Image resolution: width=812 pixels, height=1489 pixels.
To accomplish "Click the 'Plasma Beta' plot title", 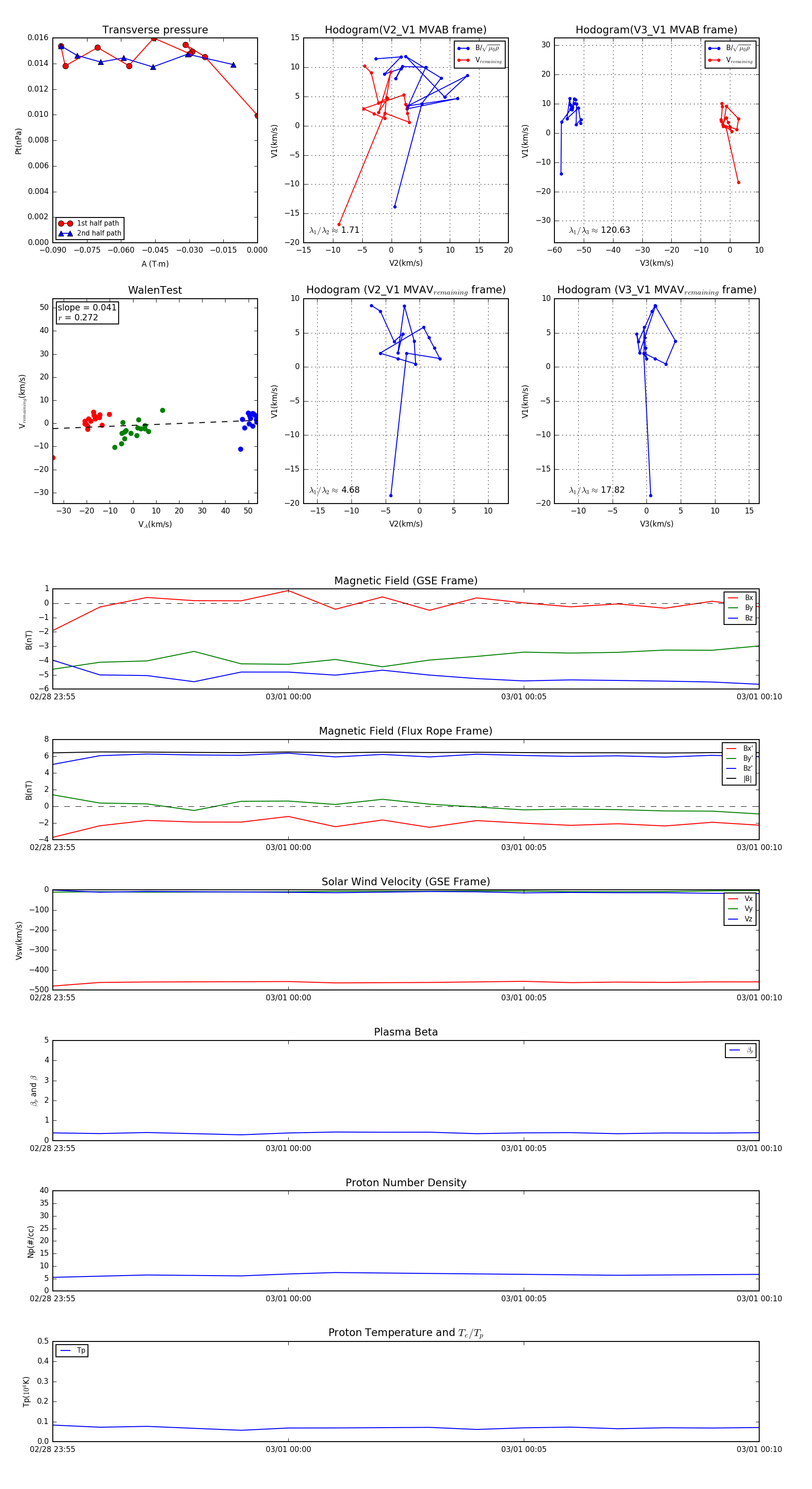I will 406,1032.
